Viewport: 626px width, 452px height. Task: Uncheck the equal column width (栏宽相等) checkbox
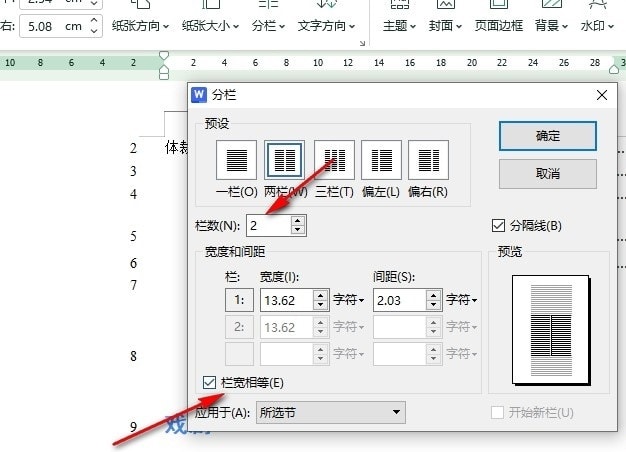[x=209, y=382]
